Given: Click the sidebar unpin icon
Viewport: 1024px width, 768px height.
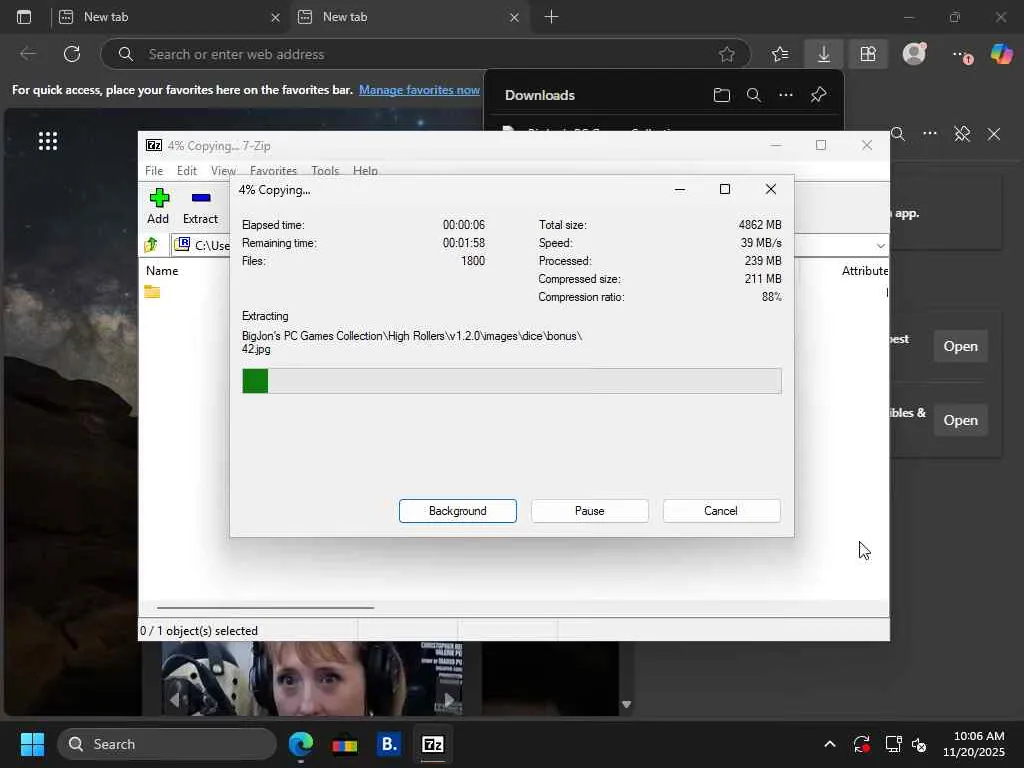Looking at the screenshot, I should coord(962,134).
